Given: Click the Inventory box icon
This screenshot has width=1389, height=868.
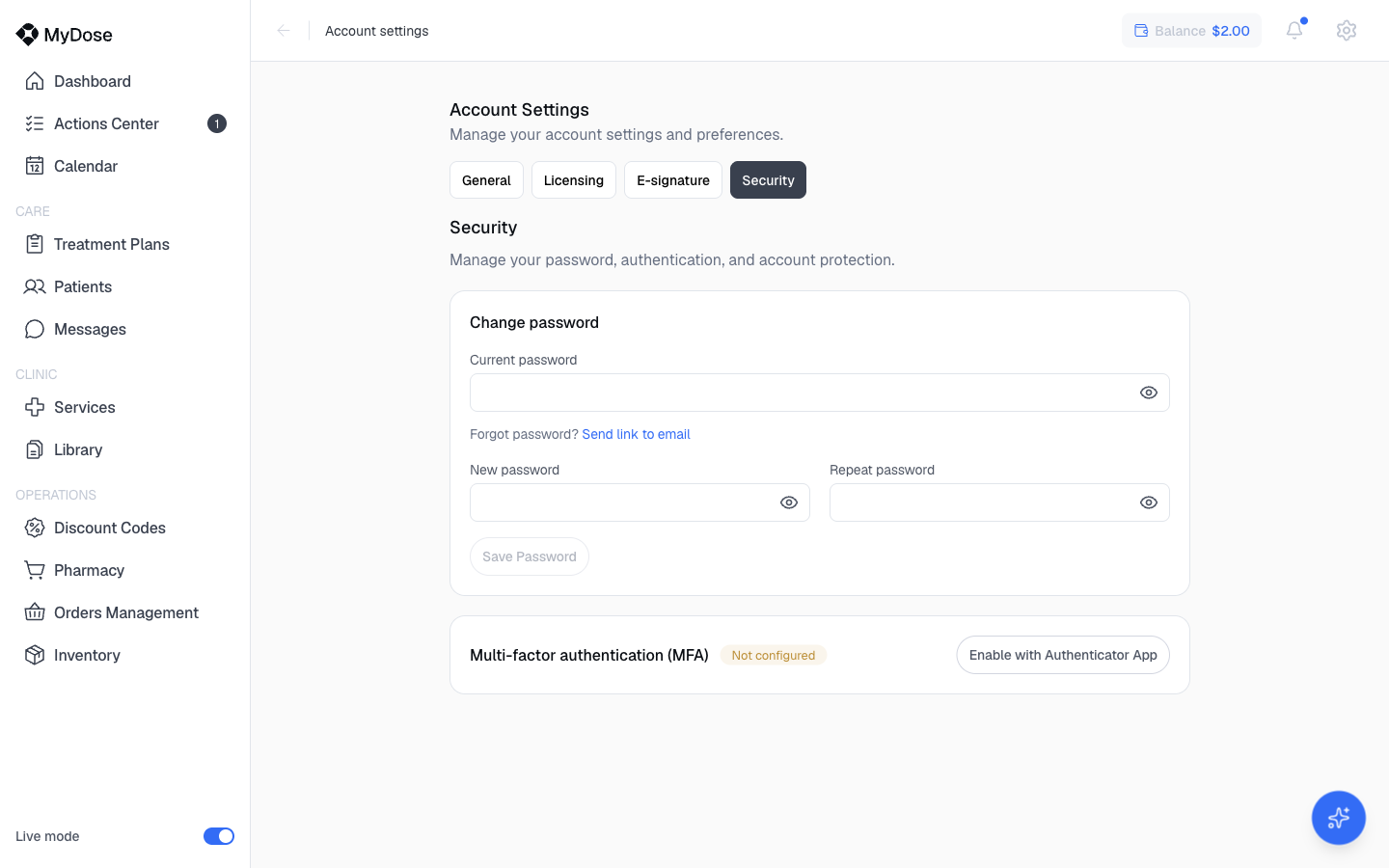Looking at the screenshot, I should (x=35, y=655).
